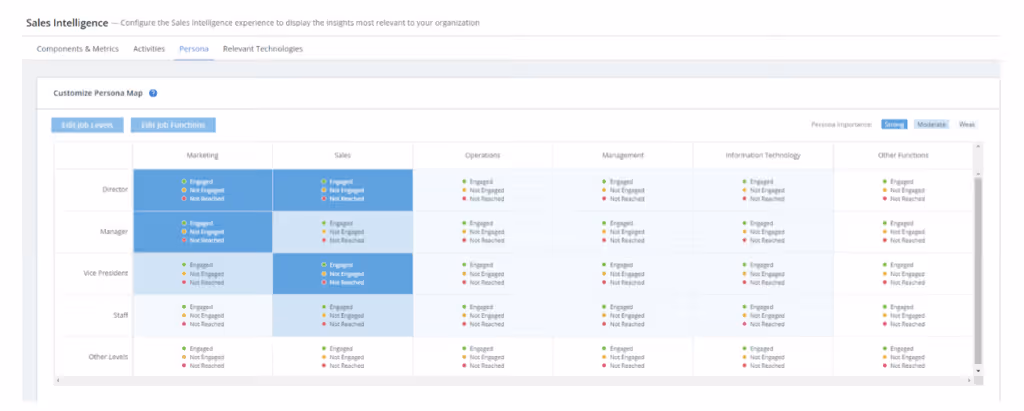
Task: Click Engaged dot in Director Other Functions cell
Action: click(885, 182)
